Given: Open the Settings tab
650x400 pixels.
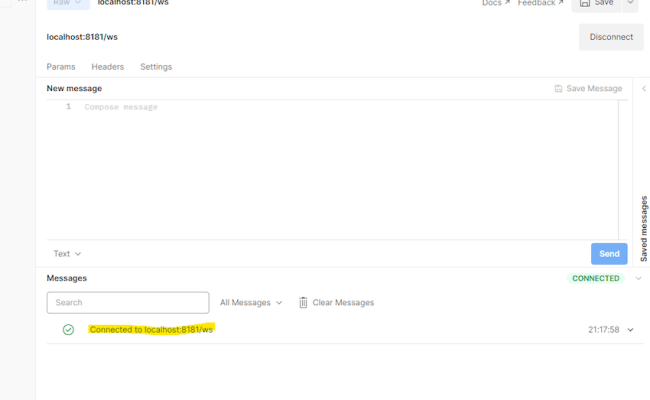Looking at the screenshot, I should click(156, 67).
